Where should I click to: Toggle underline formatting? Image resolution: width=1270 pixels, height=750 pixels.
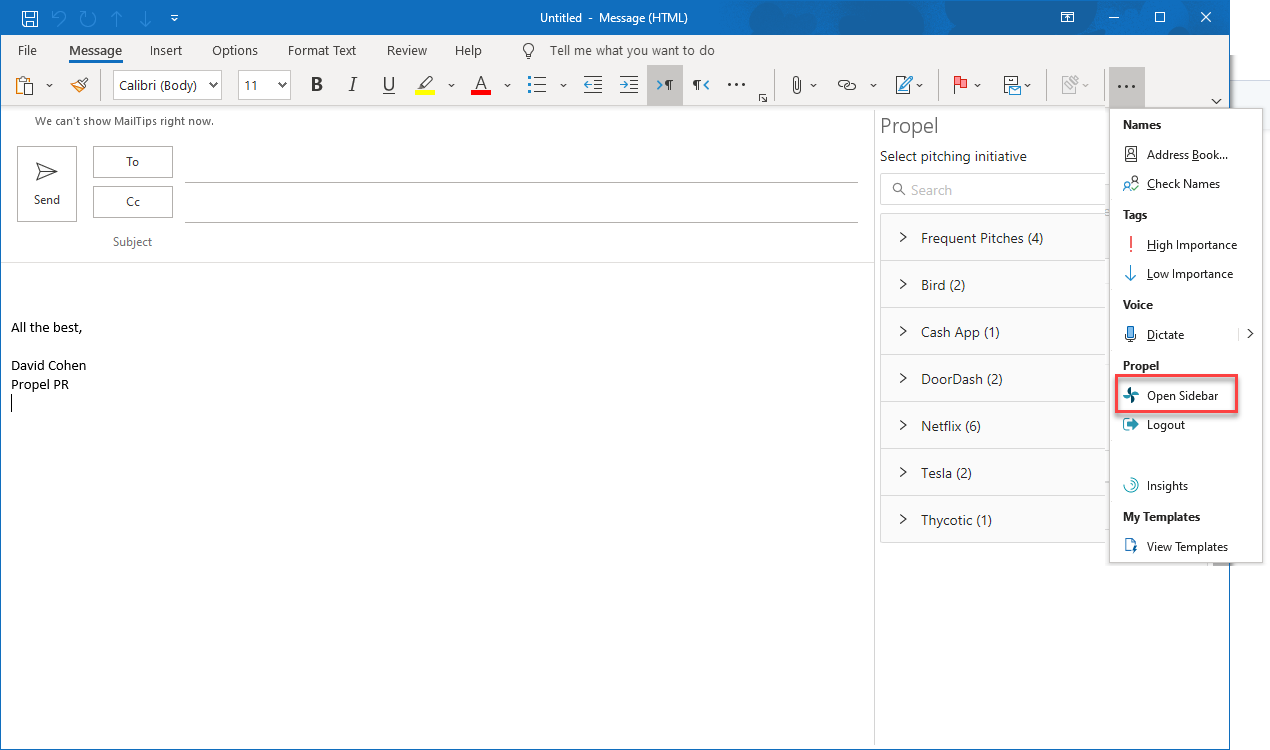(x=389, y=86)
